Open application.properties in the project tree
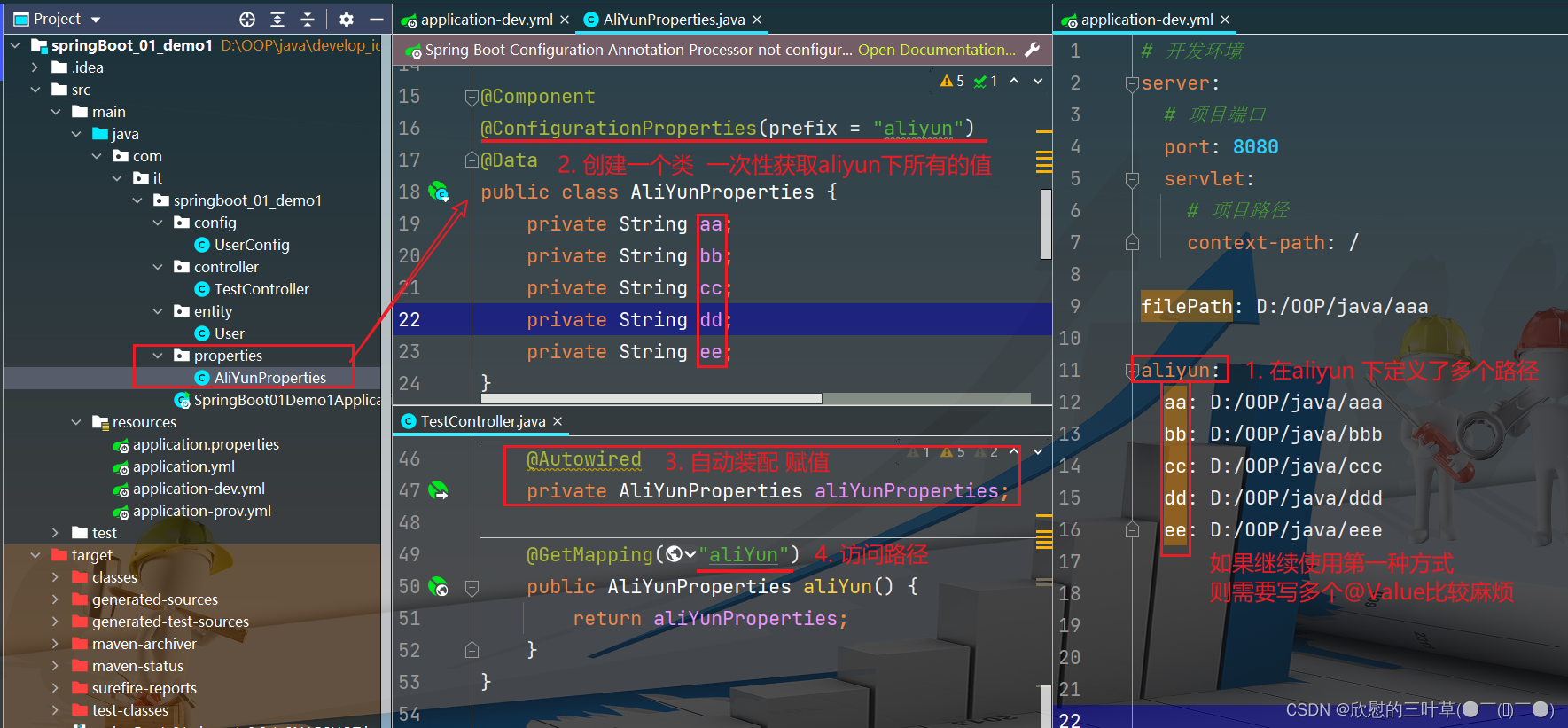The width and height of the screenshot is (1568, 728). click(196, 444)
